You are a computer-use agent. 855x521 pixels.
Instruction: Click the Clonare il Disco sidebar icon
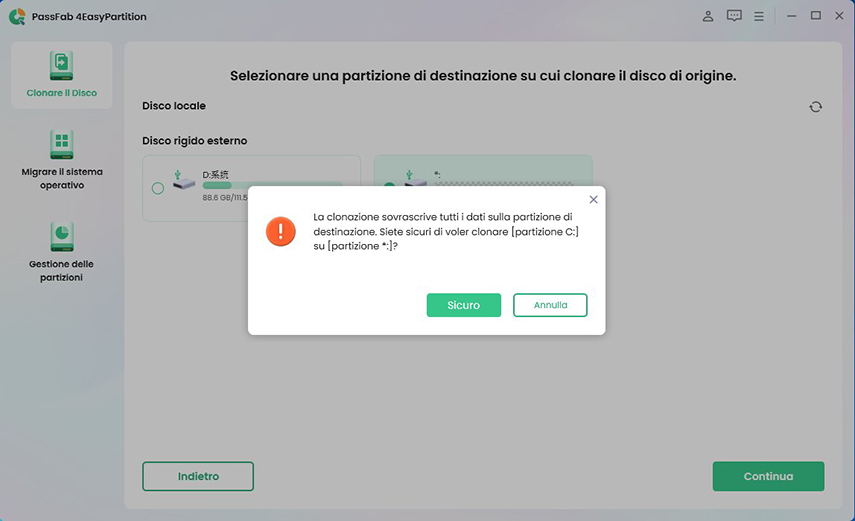[x=61, y=66]
